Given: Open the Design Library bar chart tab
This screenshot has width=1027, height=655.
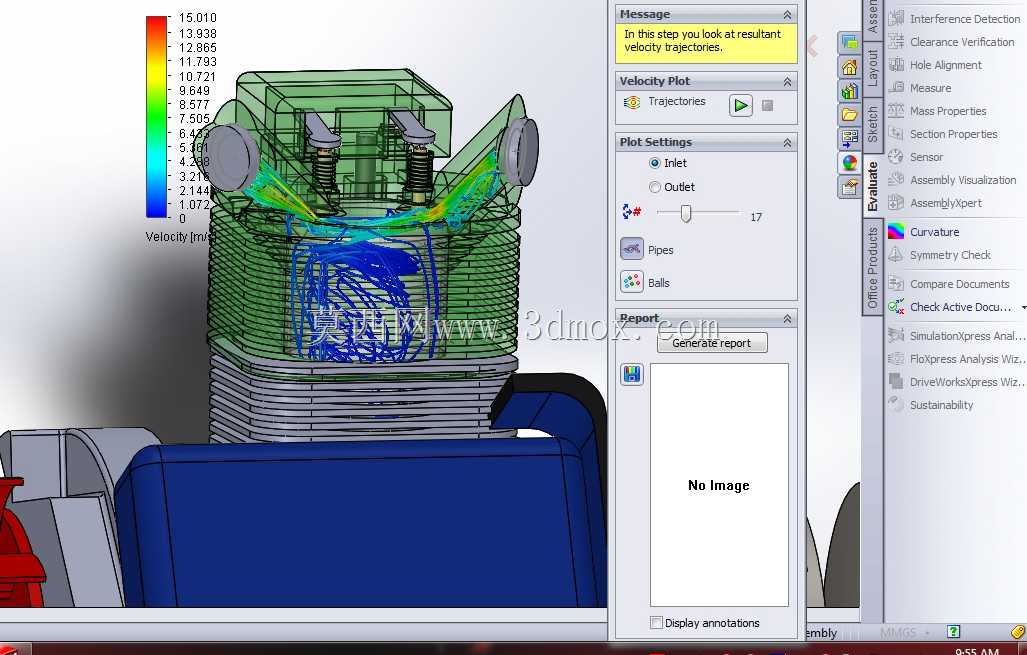Looking at the screenshot, I should [850, 90].
